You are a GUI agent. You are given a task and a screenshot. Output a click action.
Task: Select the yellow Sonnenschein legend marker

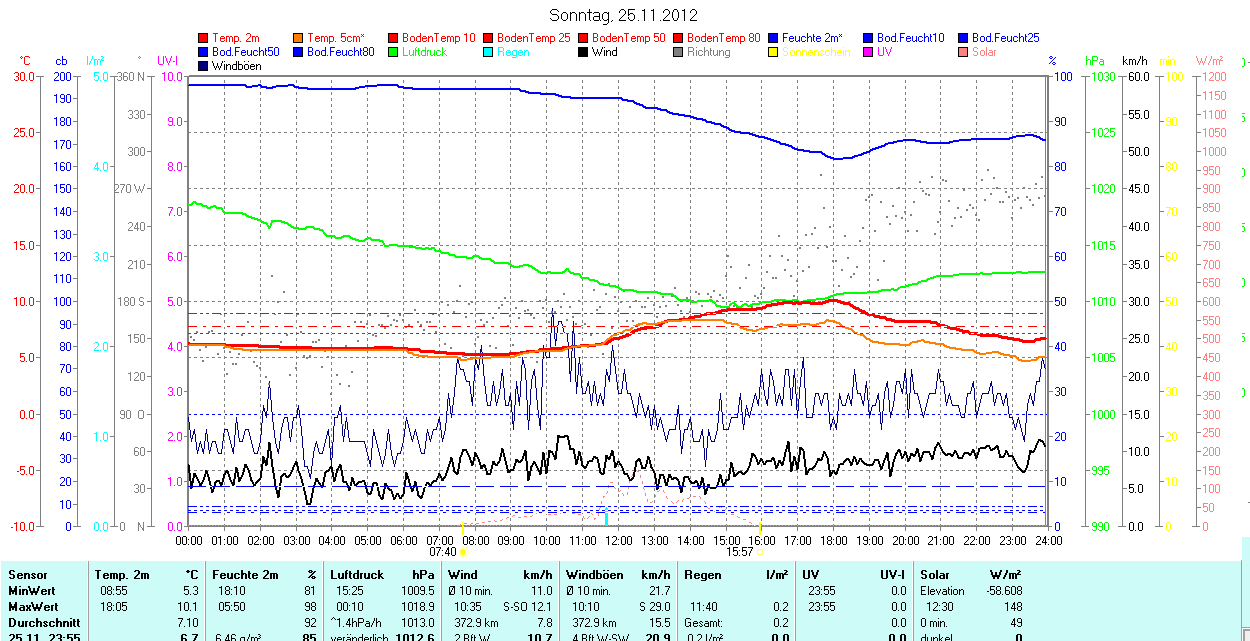pyautogui.click(x=774, y=52)
